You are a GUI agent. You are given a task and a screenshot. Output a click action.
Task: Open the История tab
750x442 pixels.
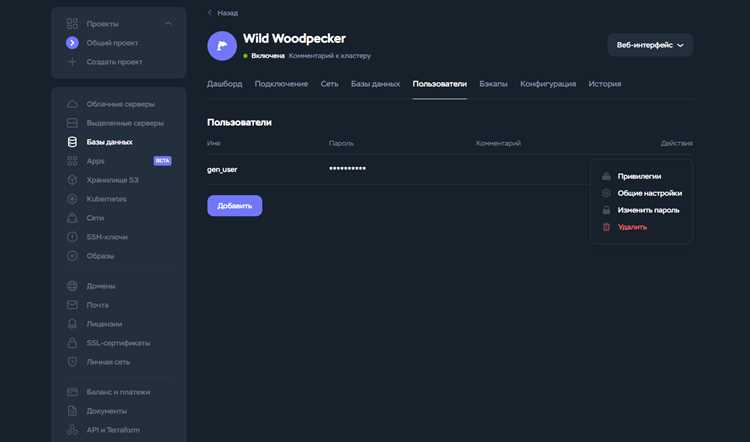click(605, 84)
